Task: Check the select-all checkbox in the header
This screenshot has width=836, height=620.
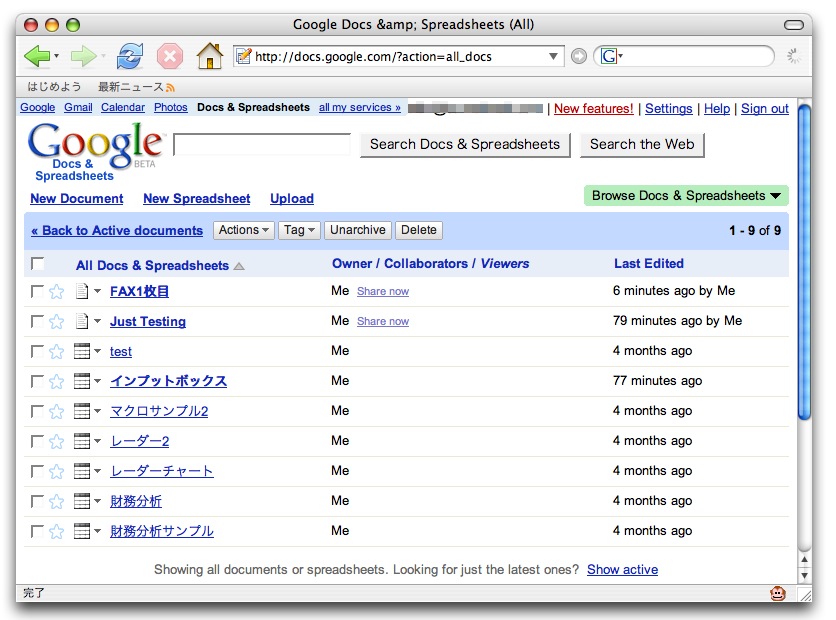Action: [38, 264]
